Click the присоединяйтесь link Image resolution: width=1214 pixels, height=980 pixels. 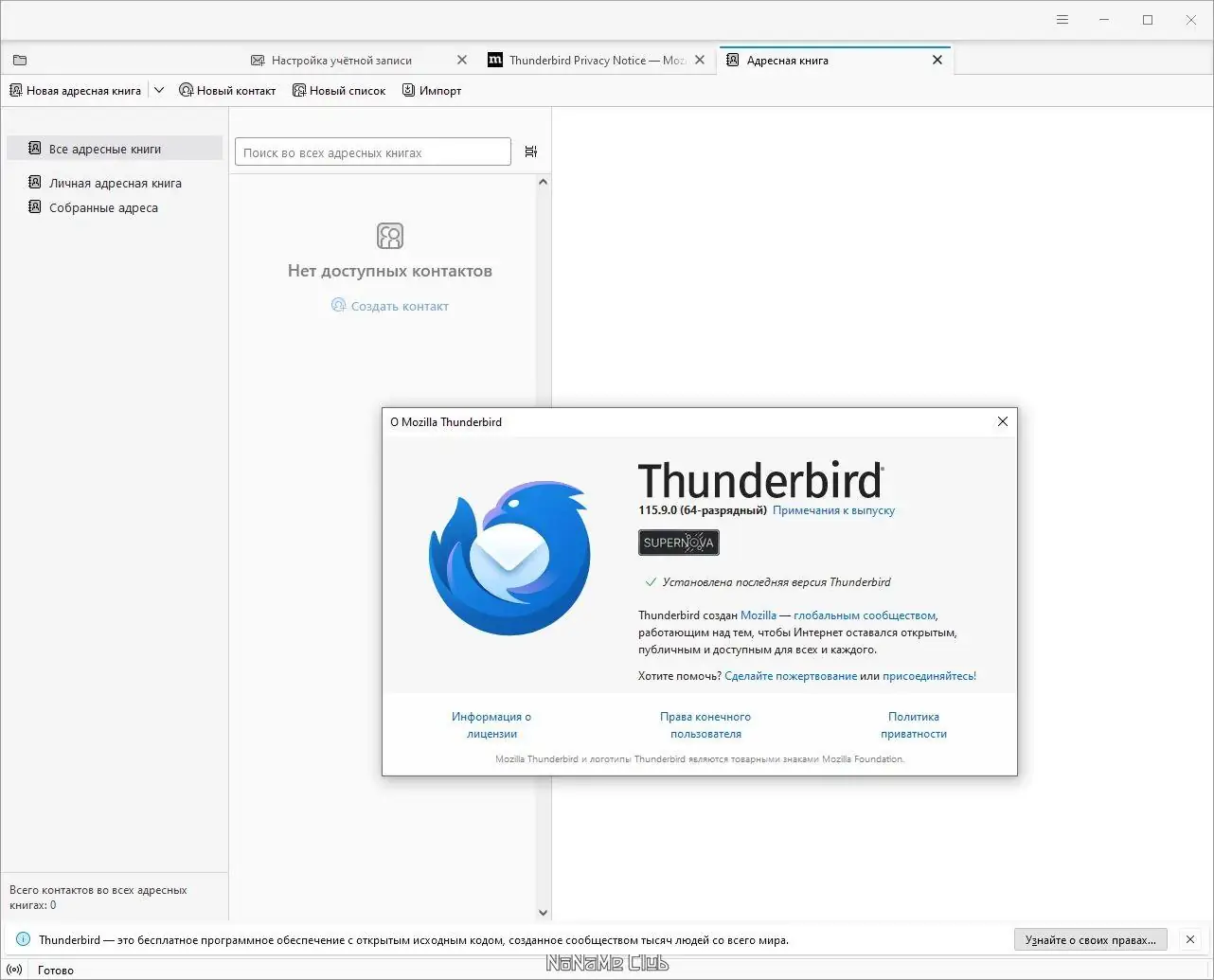click(929, 676)
